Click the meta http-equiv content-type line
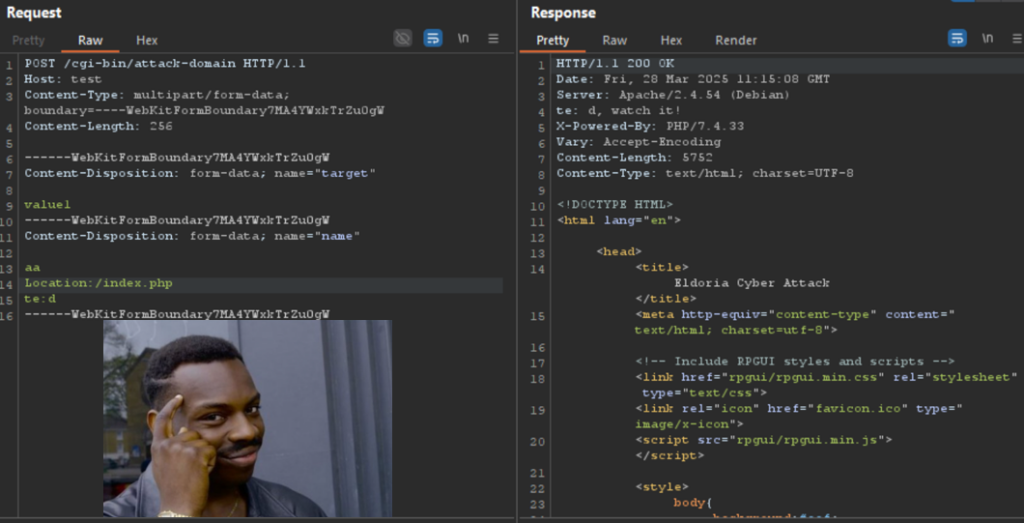 click(x=795, y=323)
